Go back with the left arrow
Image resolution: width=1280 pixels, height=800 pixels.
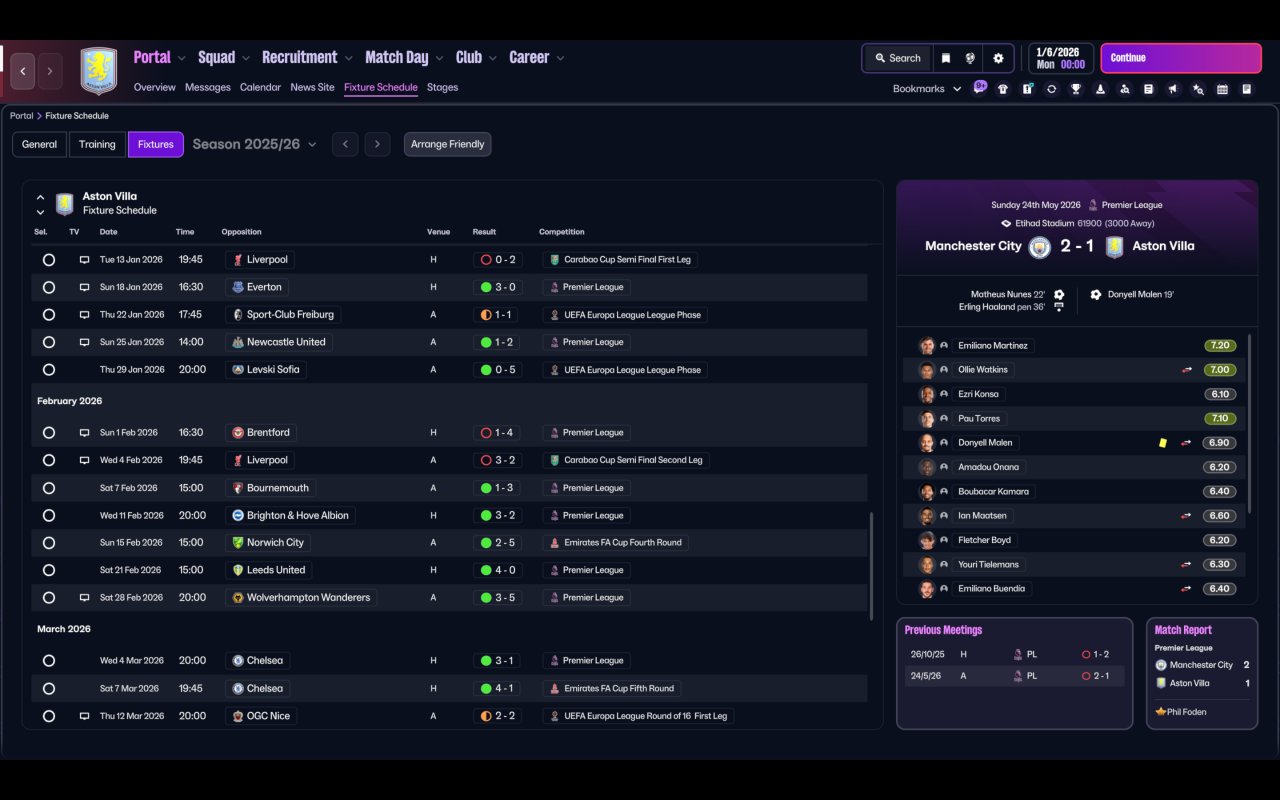pos(23,71)
